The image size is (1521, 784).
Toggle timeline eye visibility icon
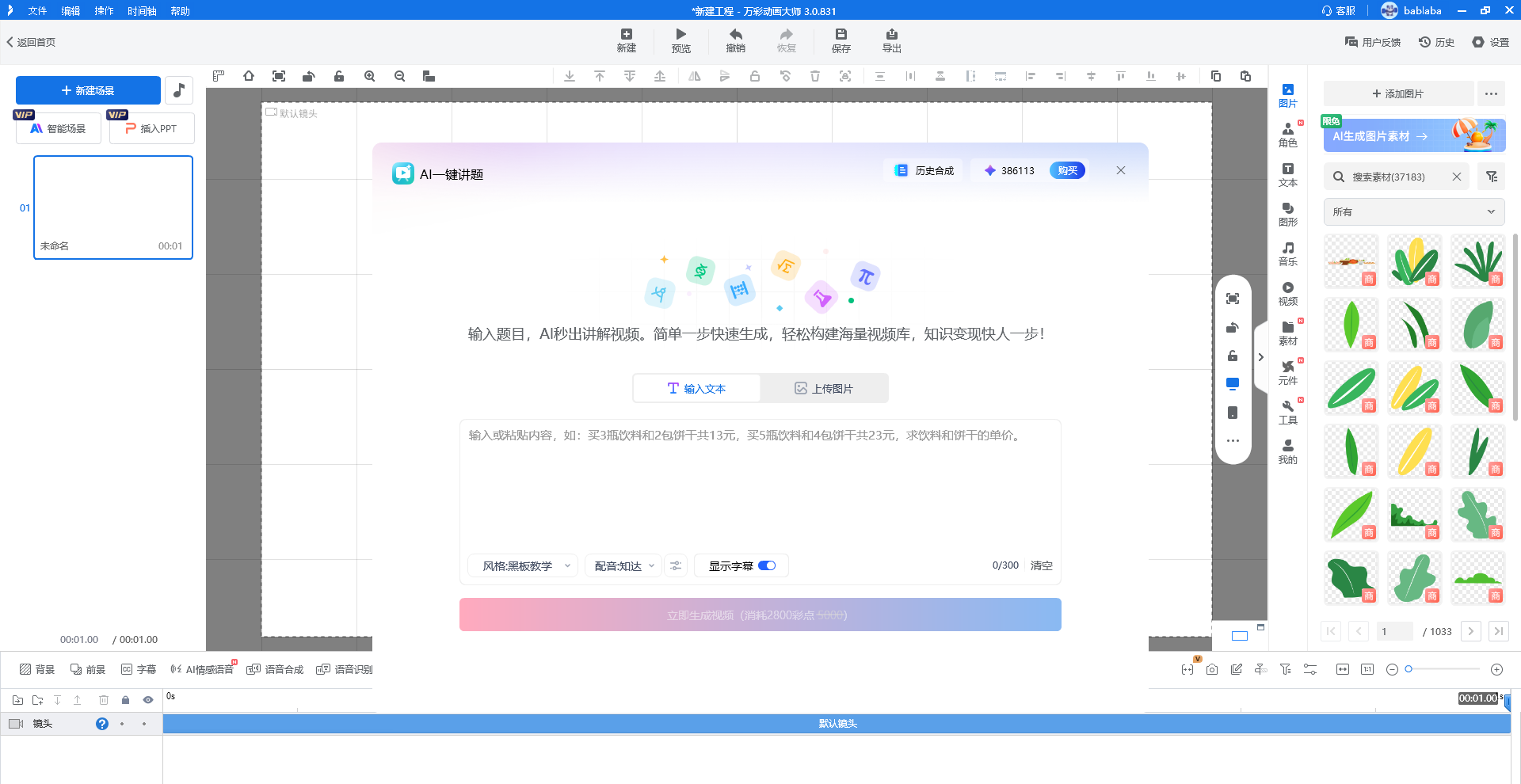147,700
